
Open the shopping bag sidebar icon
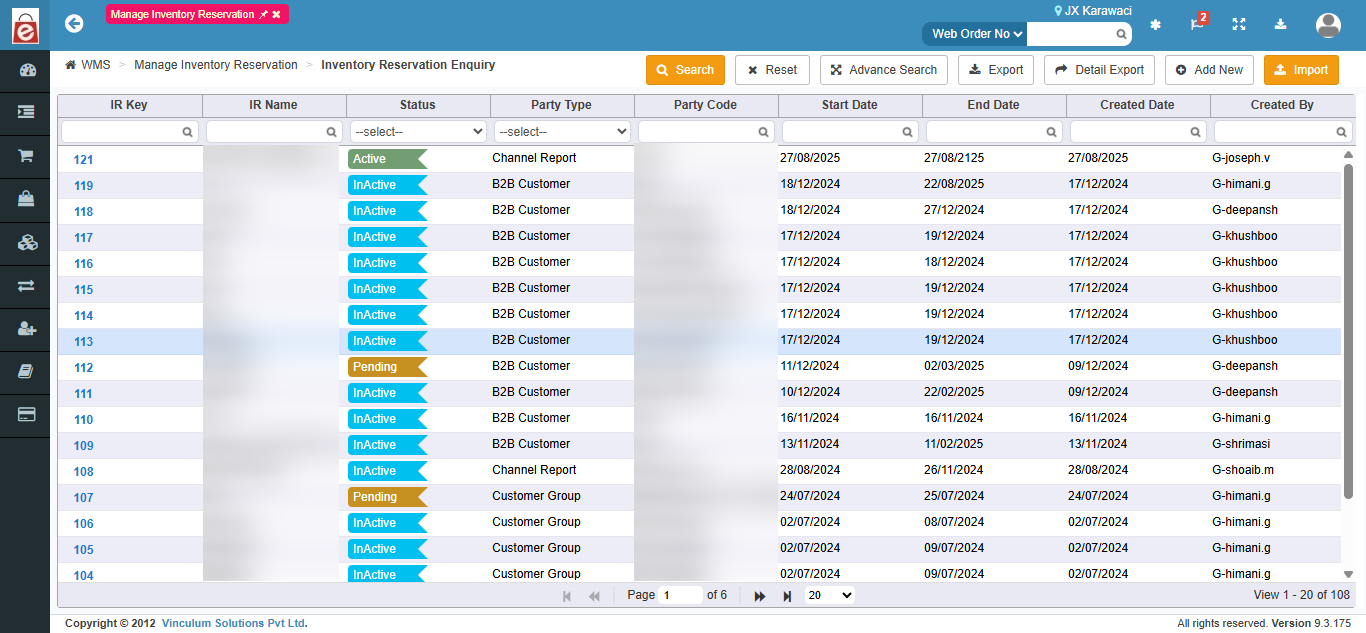coord(26,199)
